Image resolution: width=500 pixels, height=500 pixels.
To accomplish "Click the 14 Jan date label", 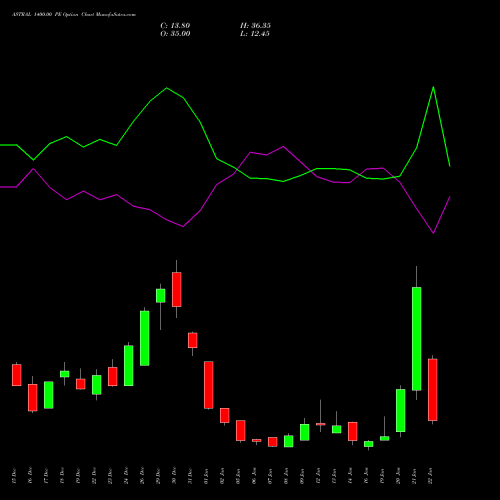I will coord(350,476).
